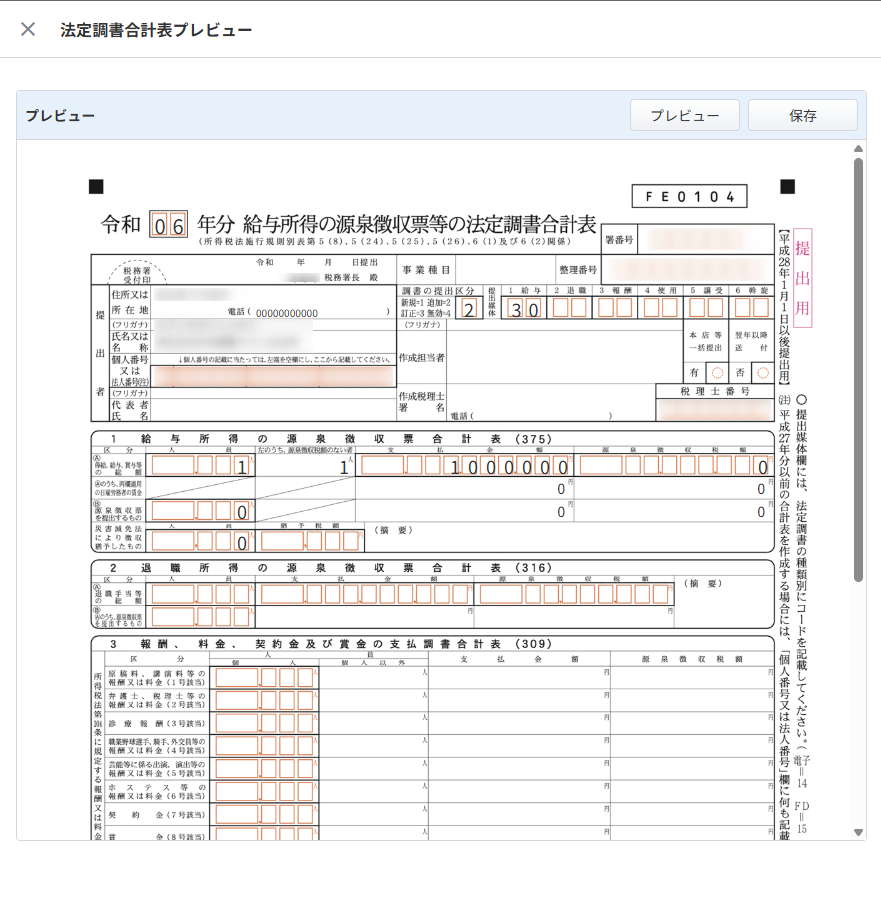Click the プレビュー button
This screenshot has height=910, width=881.
684,115
